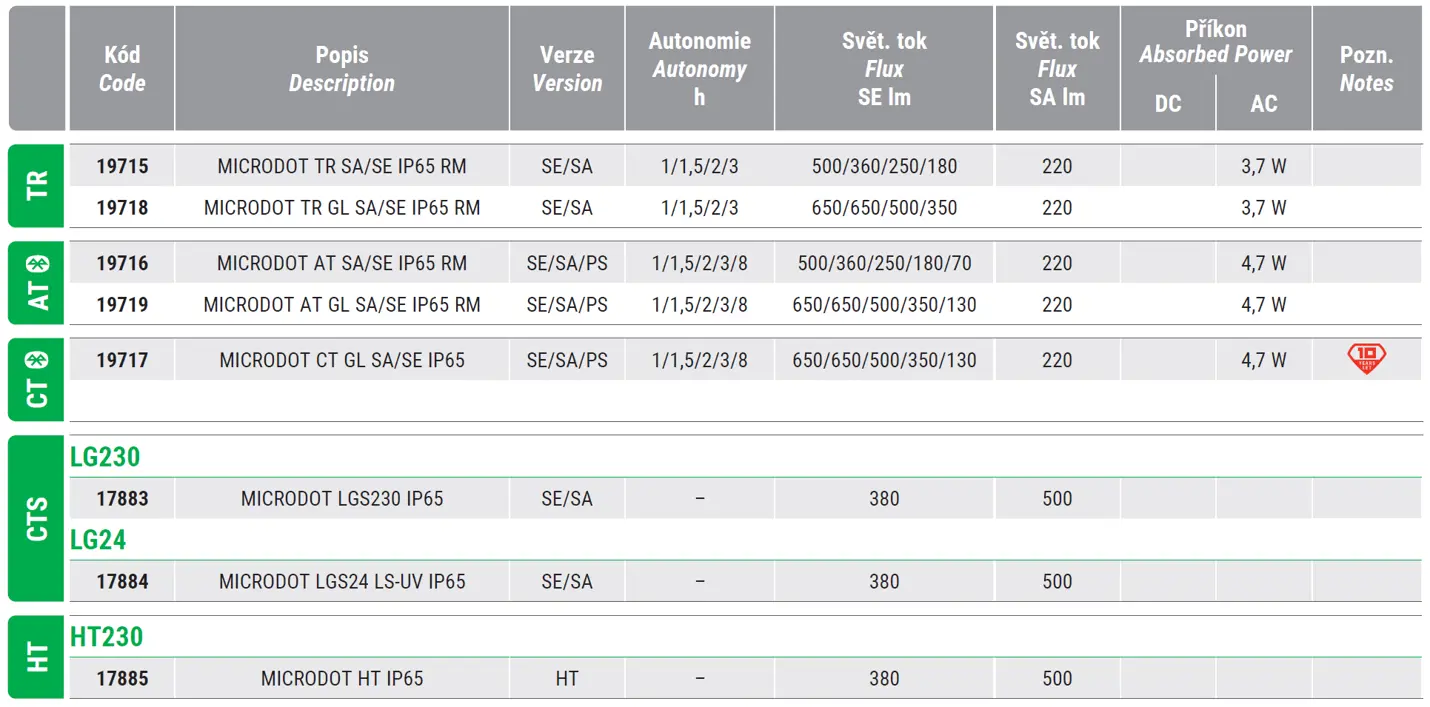The image size is (1430, 707).
Task: Click the Příkon Absorbed Power header
Action: (1216, 42)
